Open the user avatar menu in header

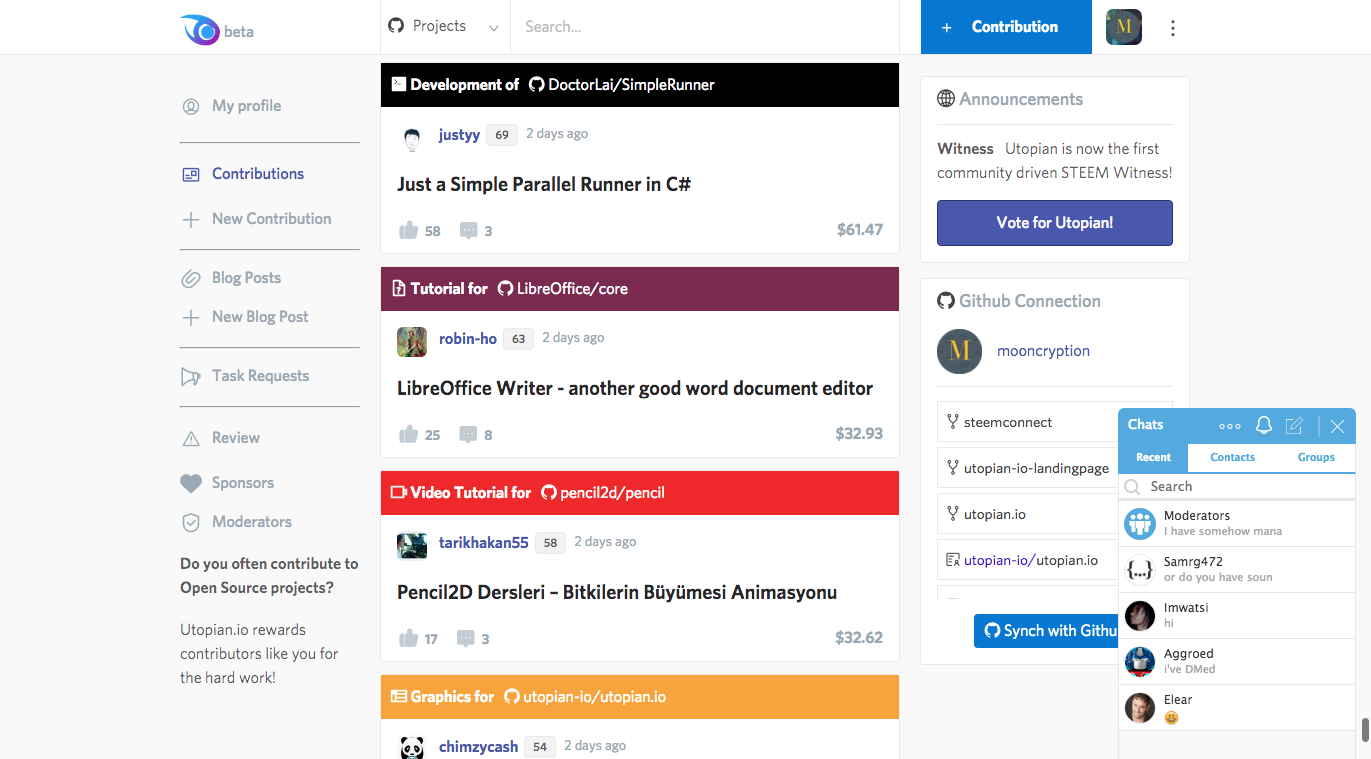pos(1124,27)
